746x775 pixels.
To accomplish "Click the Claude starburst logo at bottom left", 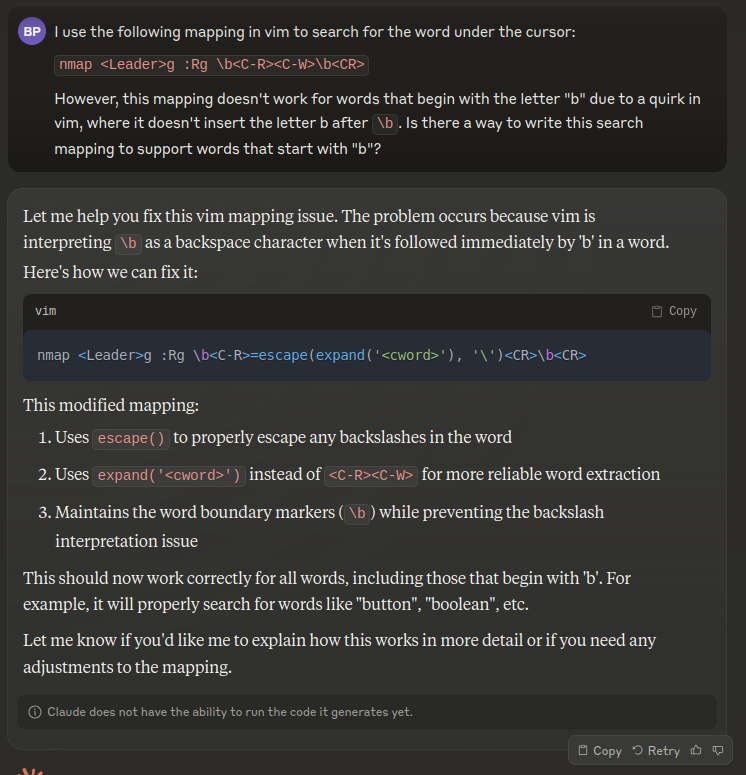I will coord(28,771).
